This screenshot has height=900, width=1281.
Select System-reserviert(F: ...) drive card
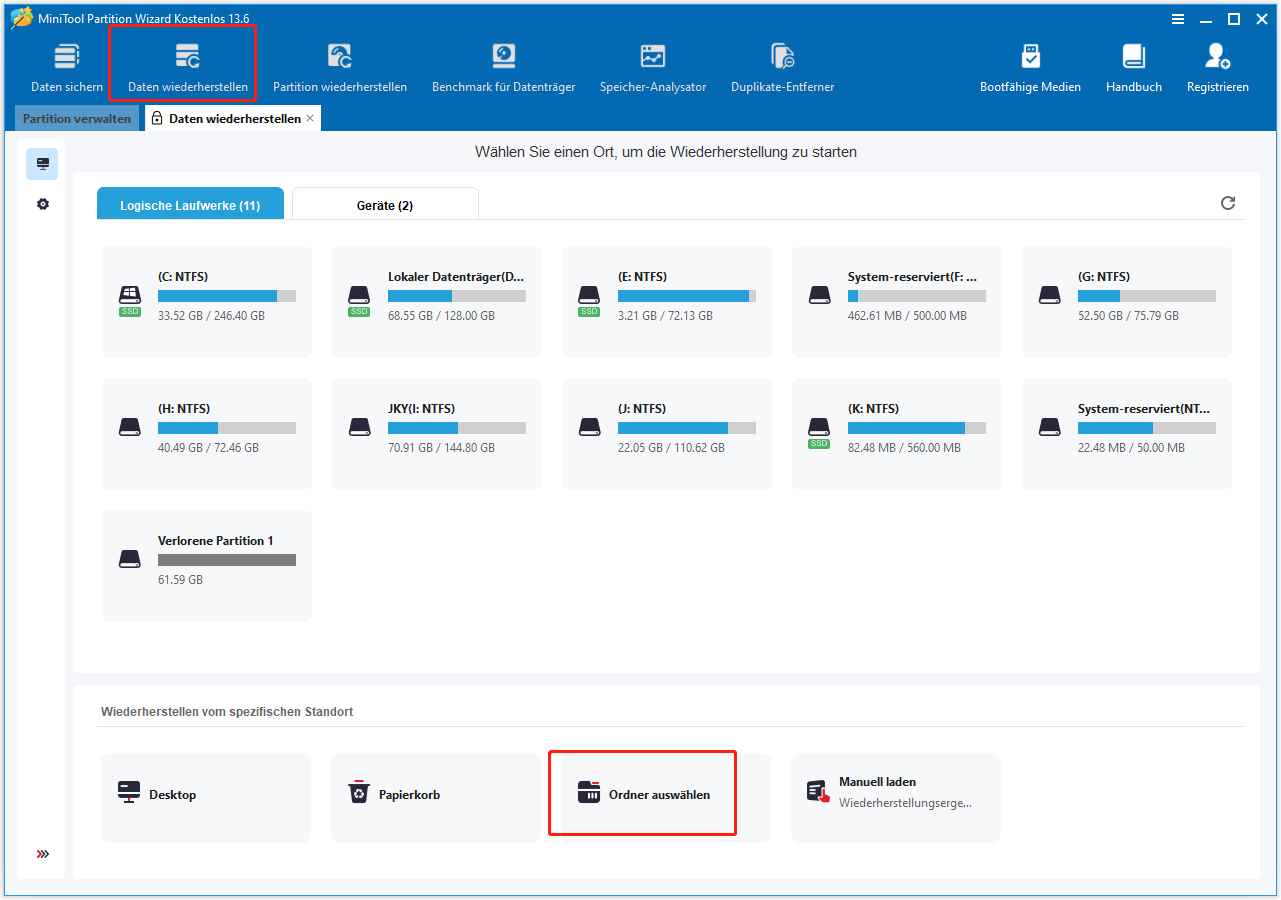click(x=897, y=302)
